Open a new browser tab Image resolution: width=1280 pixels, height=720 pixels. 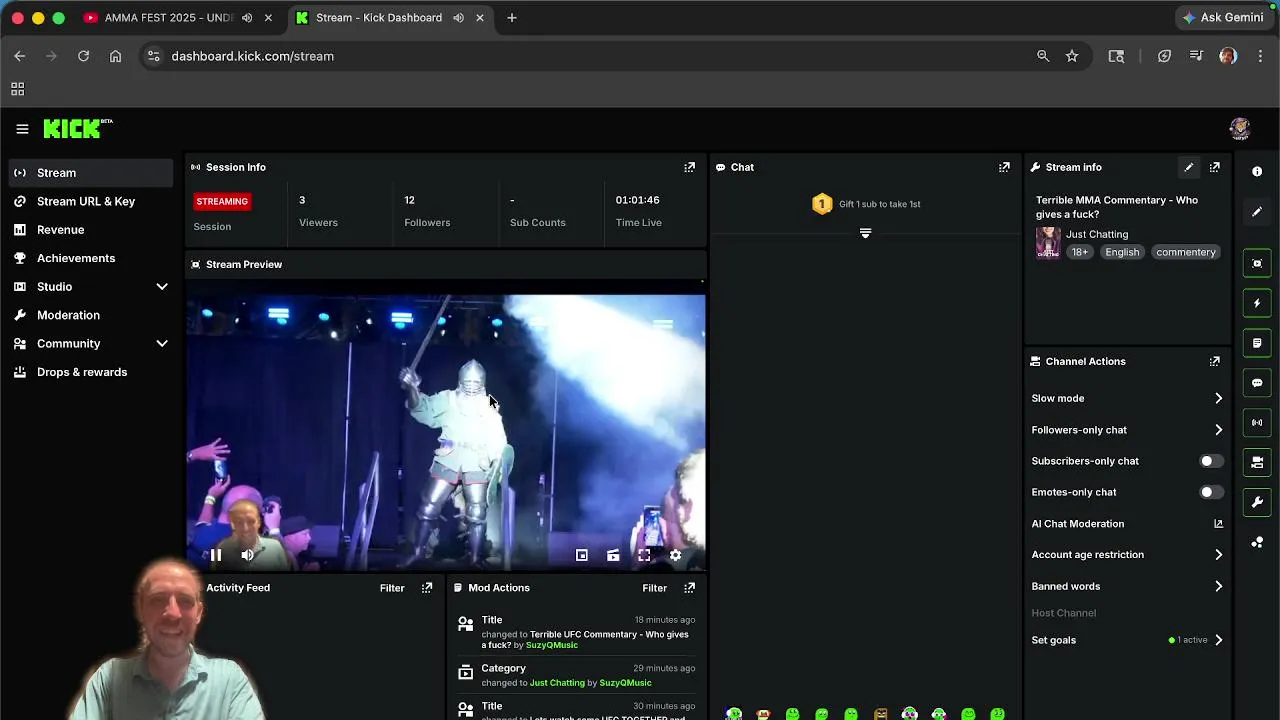(x=512, y=18)
